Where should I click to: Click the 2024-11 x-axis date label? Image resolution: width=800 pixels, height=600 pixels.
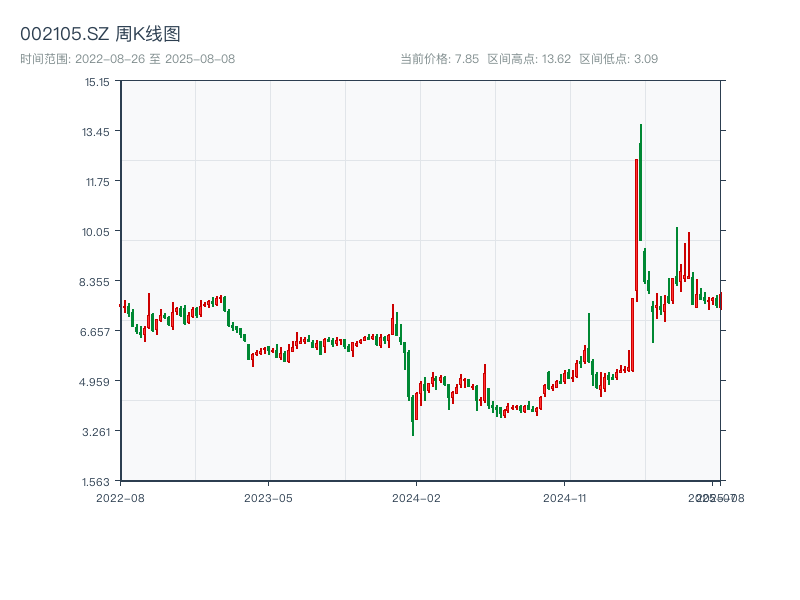[x=566, y=497]
